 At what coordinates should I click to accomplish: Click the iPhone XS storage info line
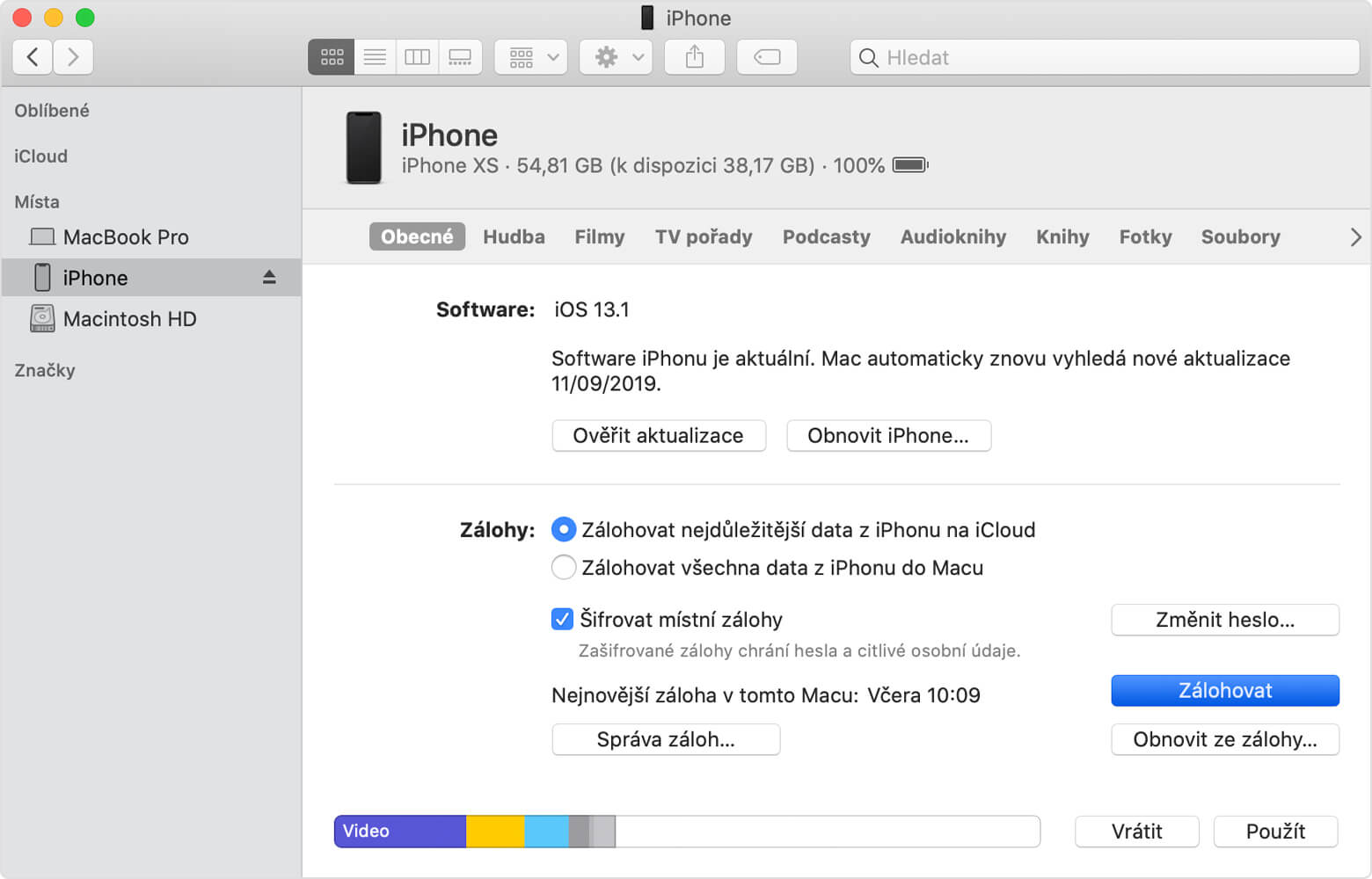point(643,165)
